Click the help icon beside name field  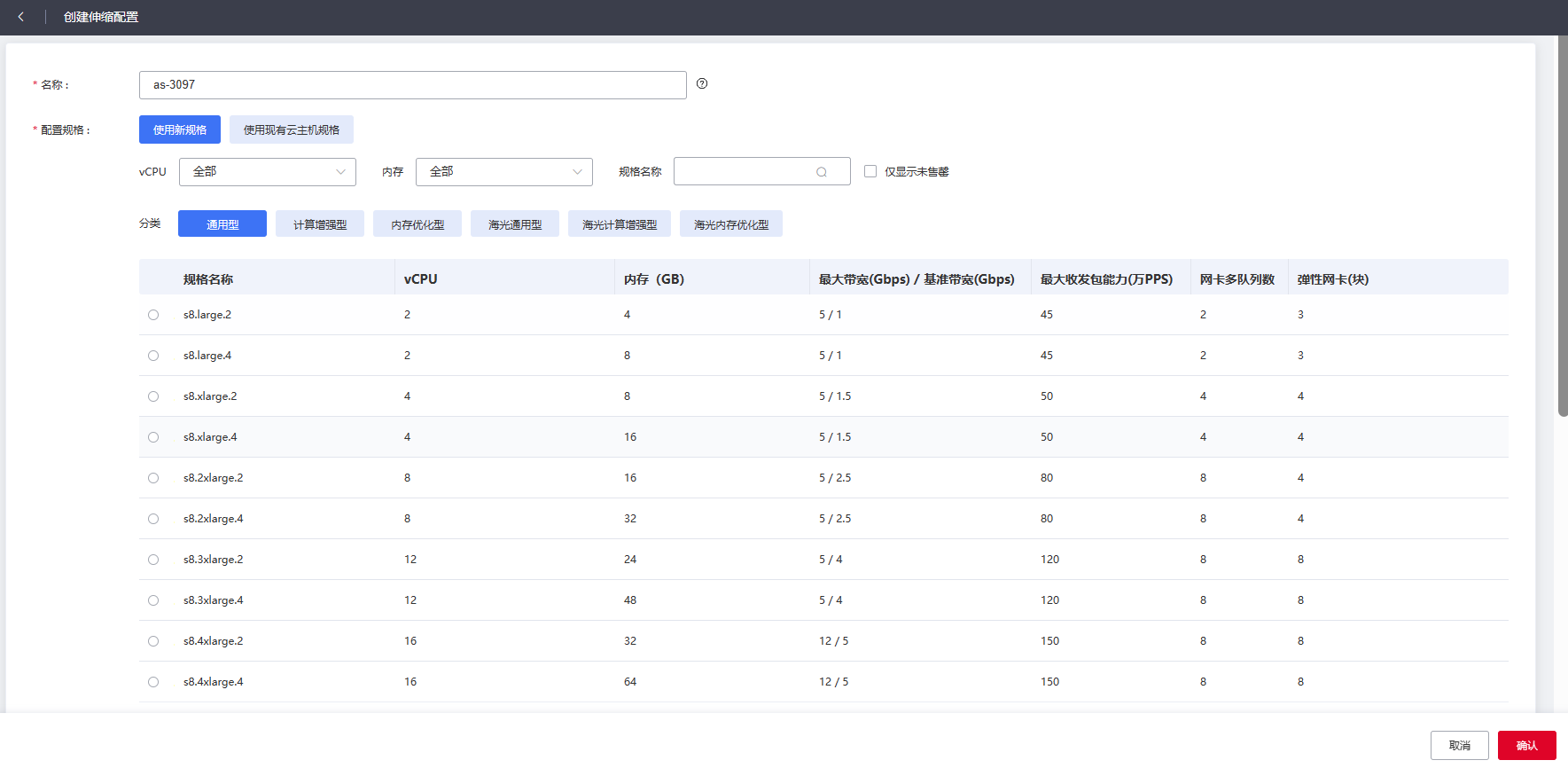(x=702, y=83)
